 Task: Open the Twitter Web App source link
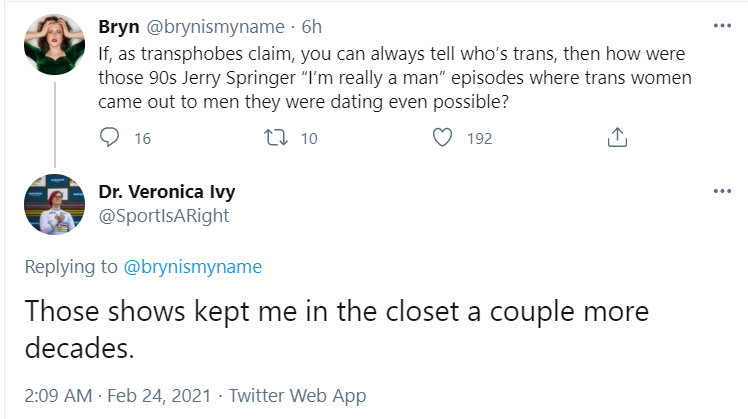coord(297,396)
